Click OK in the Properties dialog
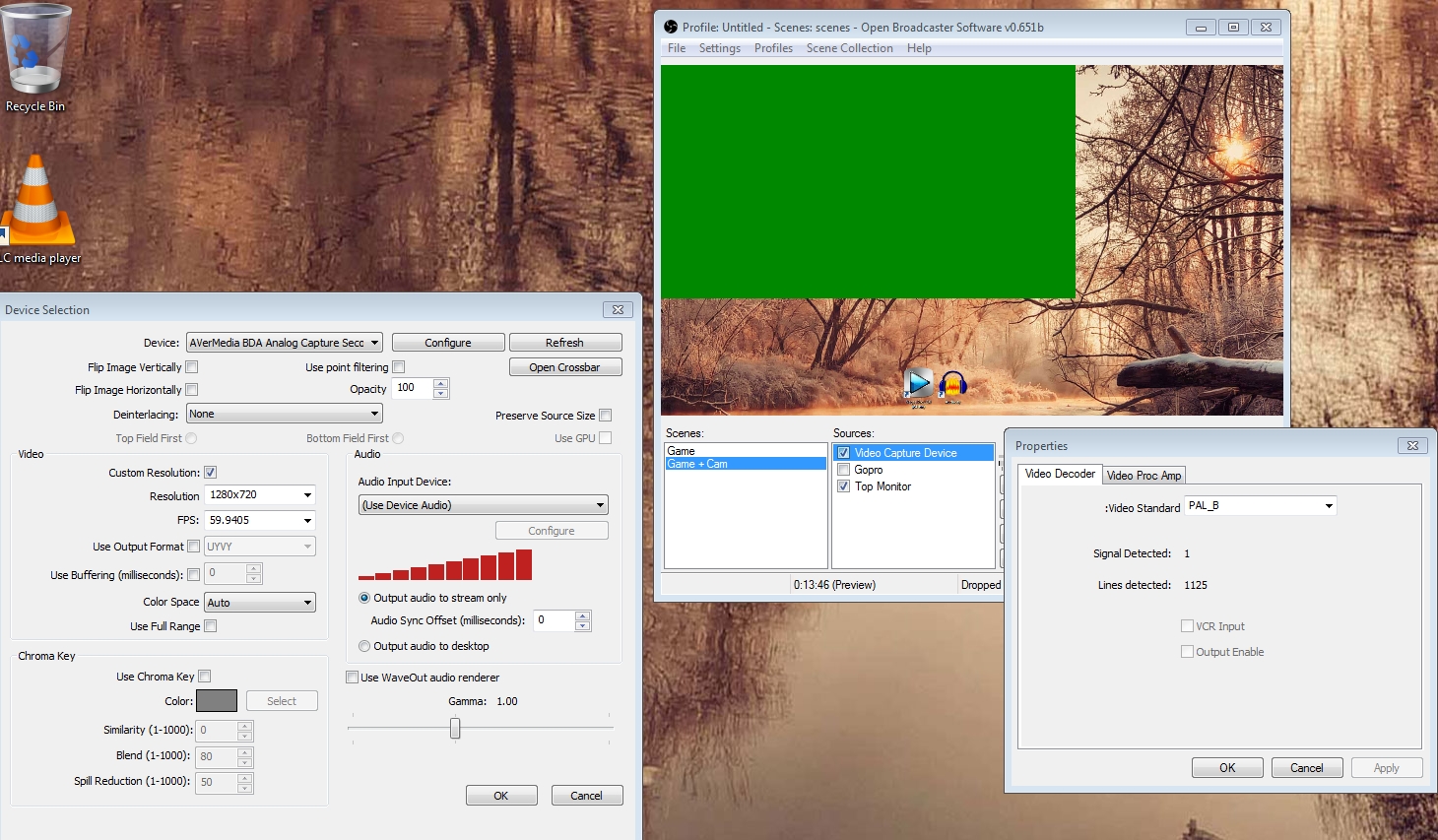 pos(1227,768)
